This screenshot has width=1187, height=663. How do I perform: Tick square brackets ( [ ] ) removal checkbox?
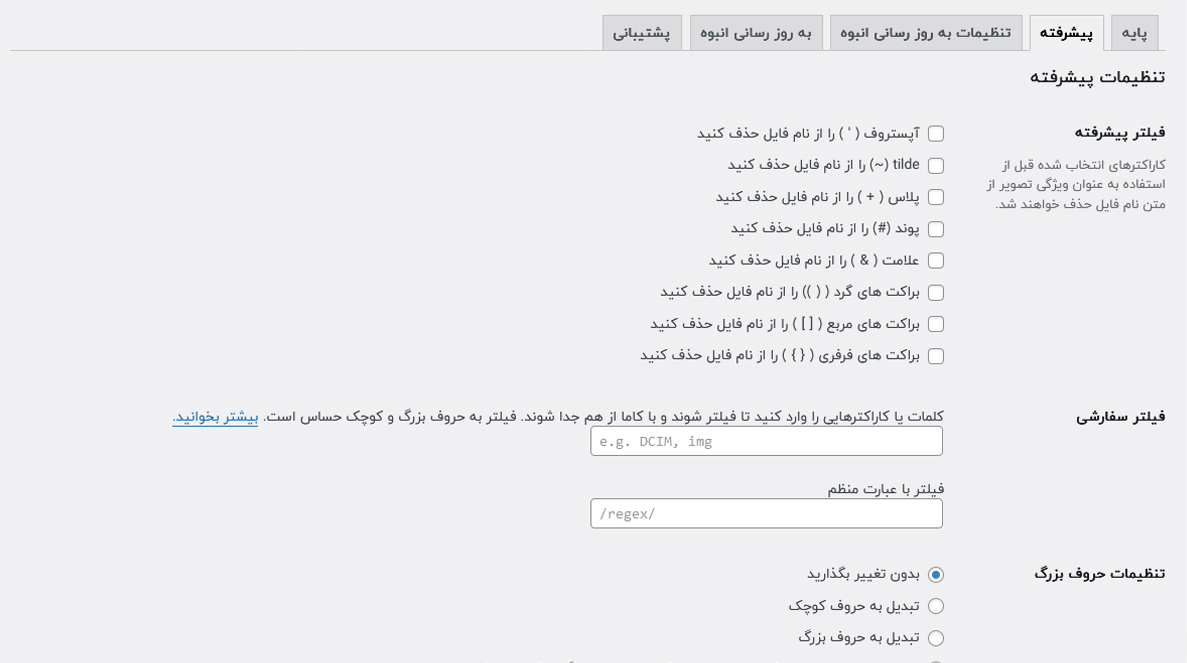[936, 325]
